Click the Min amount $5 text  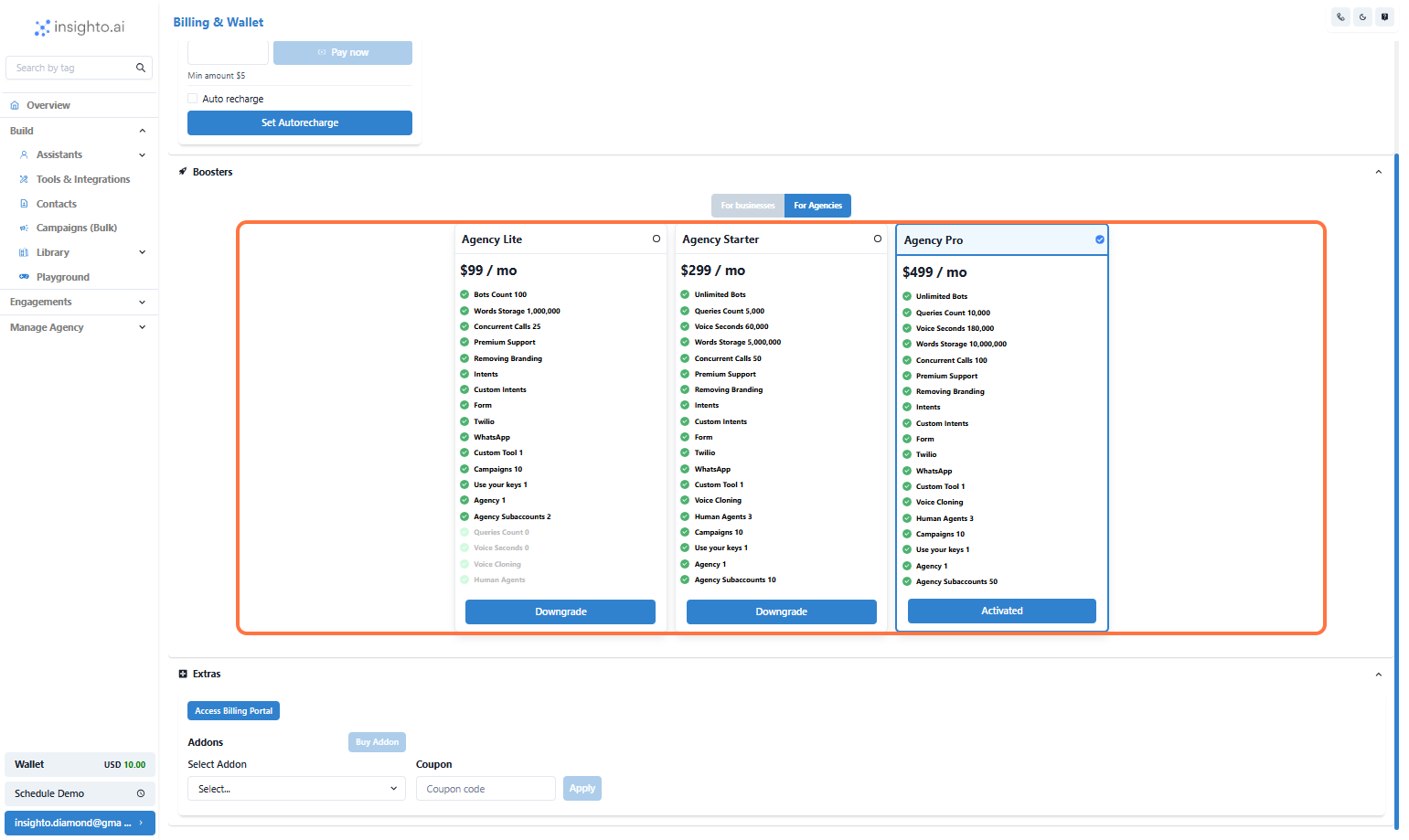click(217, 76)
